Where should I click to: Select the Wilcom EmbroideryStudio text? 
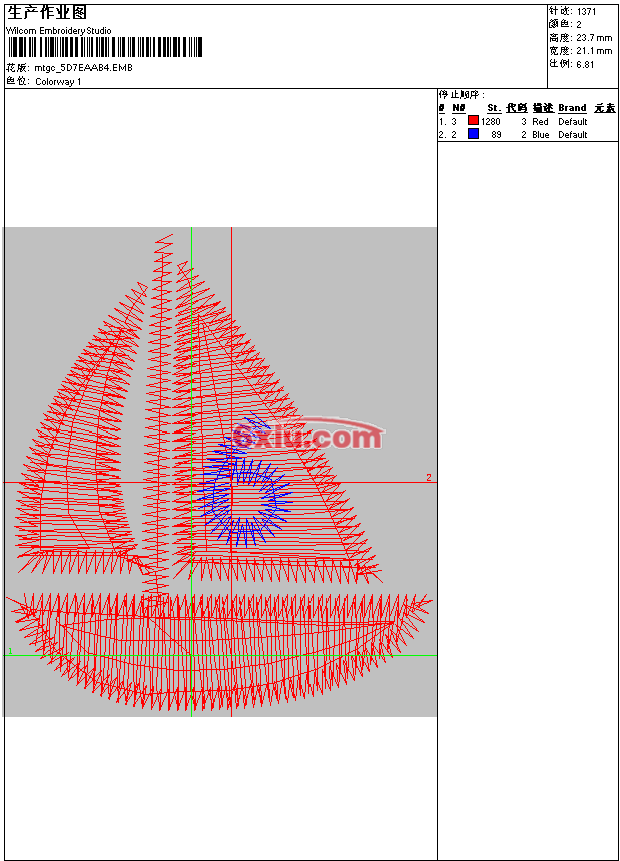pos(59,31)
